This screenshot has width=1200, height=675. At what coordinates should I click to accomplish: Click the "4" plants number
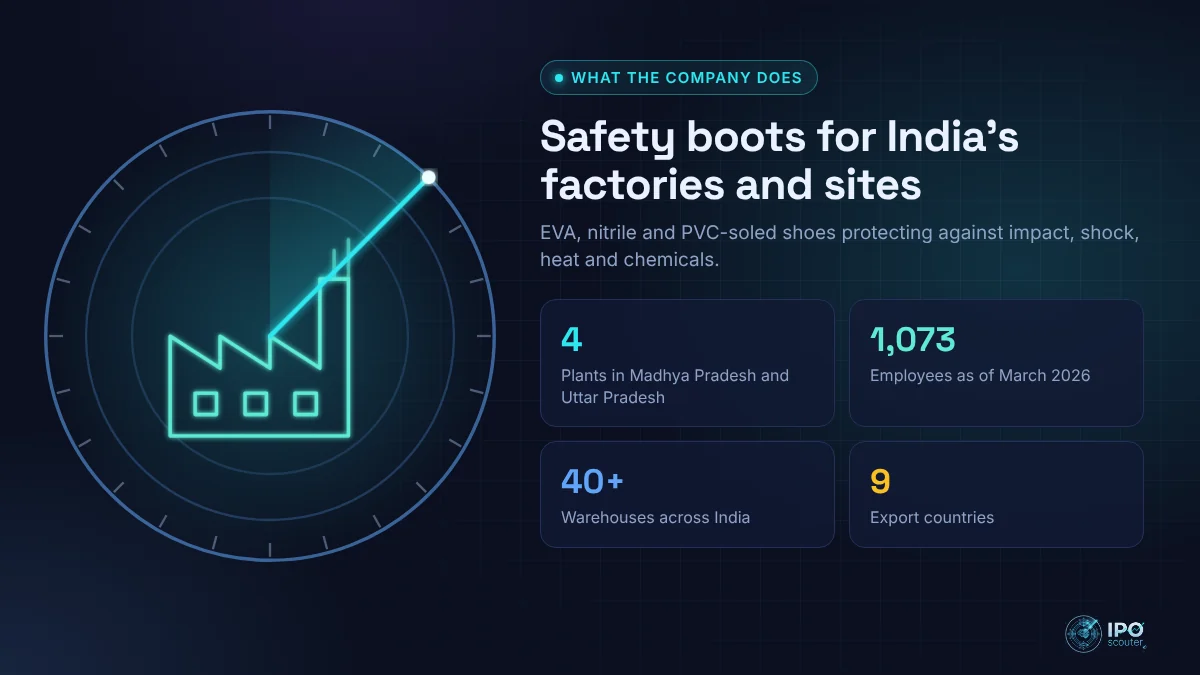[x=571, y=339]
